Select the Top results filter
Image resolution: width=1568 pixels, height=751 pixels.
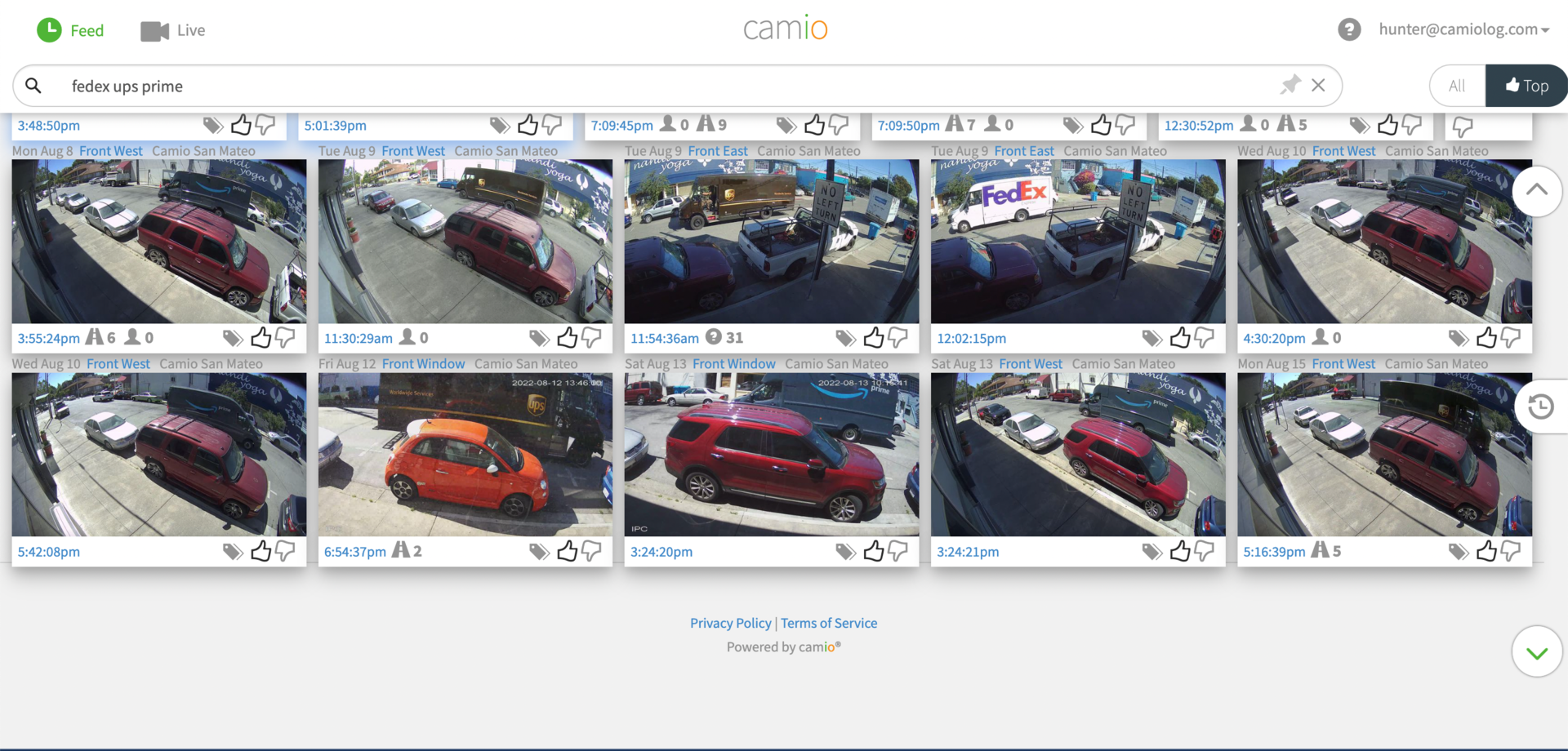click(1526, 85)
